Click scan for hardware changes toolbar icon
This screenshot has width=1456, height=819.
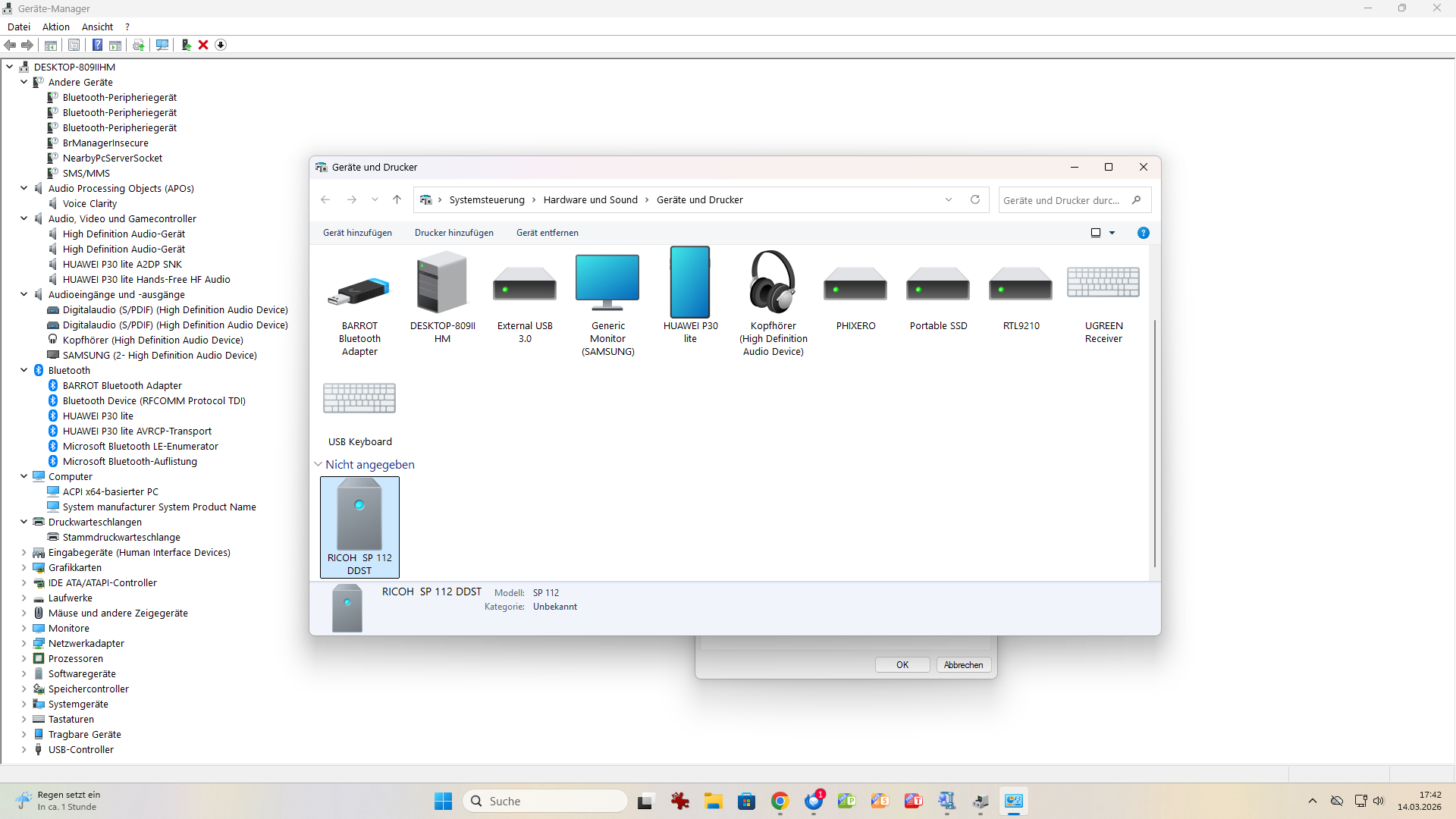click(162, 45)
